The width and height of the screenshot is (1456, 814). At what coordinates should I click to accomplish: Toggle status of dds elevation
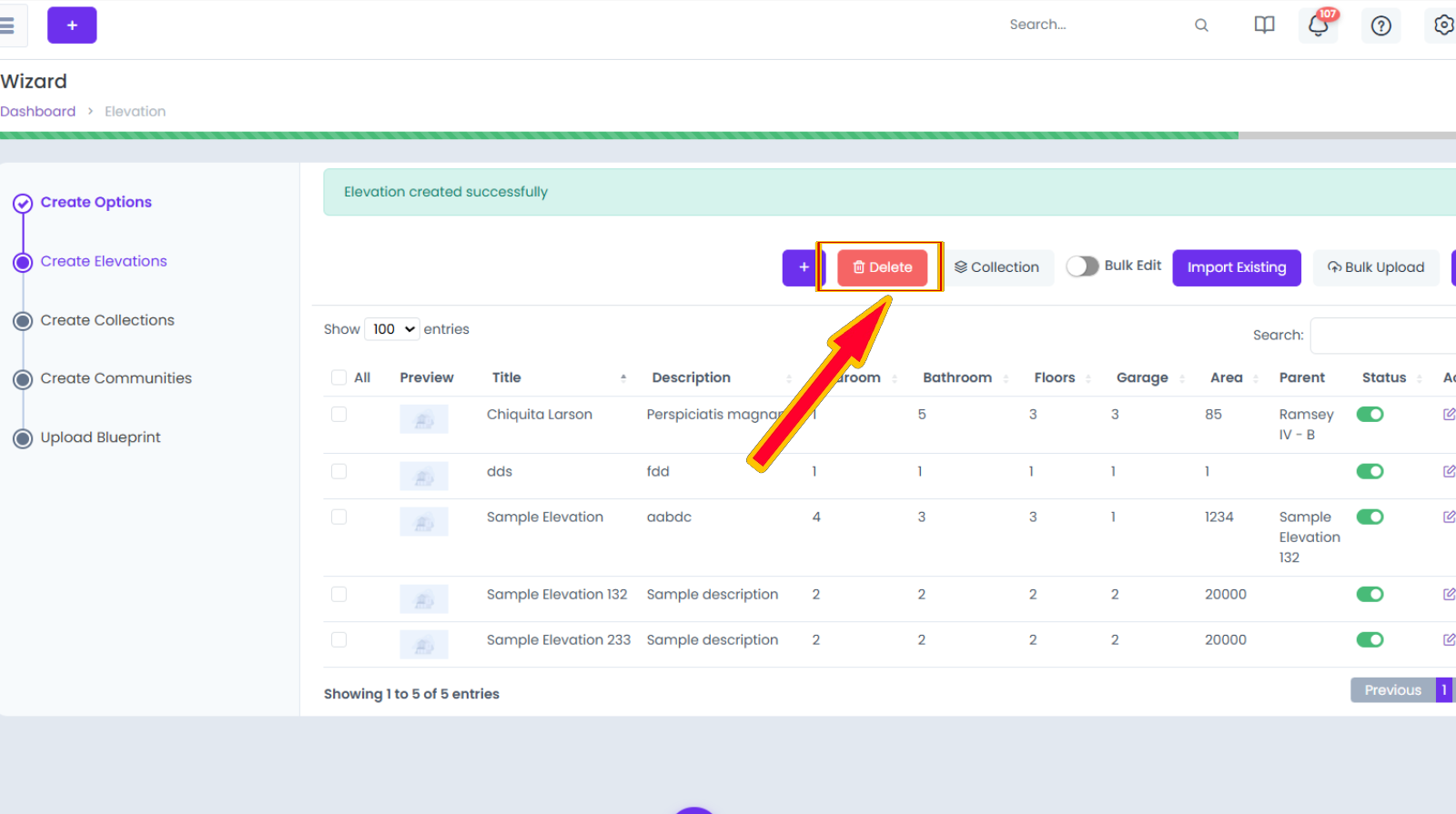click(1370, 471)
